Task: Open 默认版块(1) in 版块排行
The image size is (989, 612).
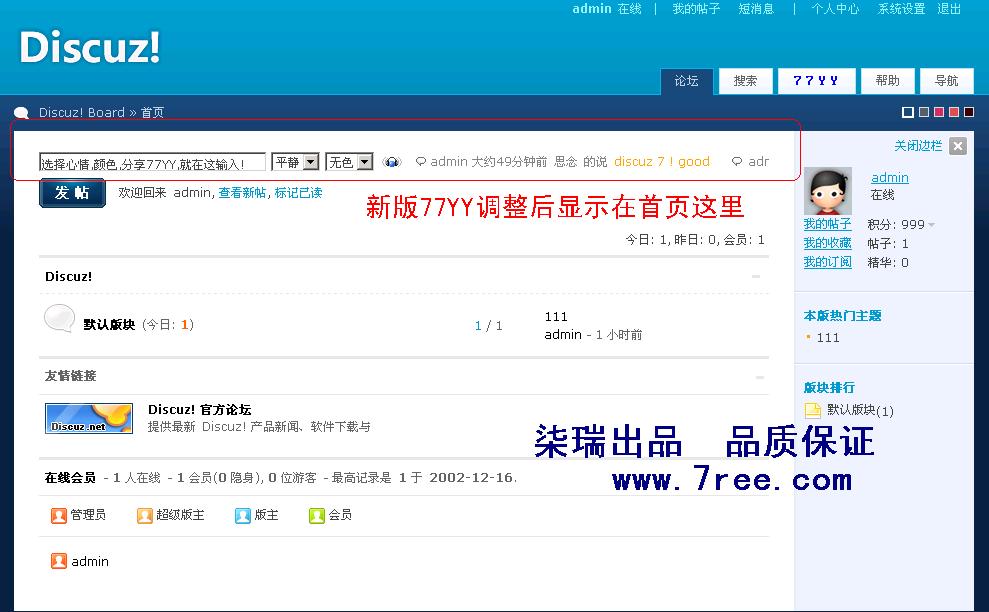Action: click(x=860, y=411)
